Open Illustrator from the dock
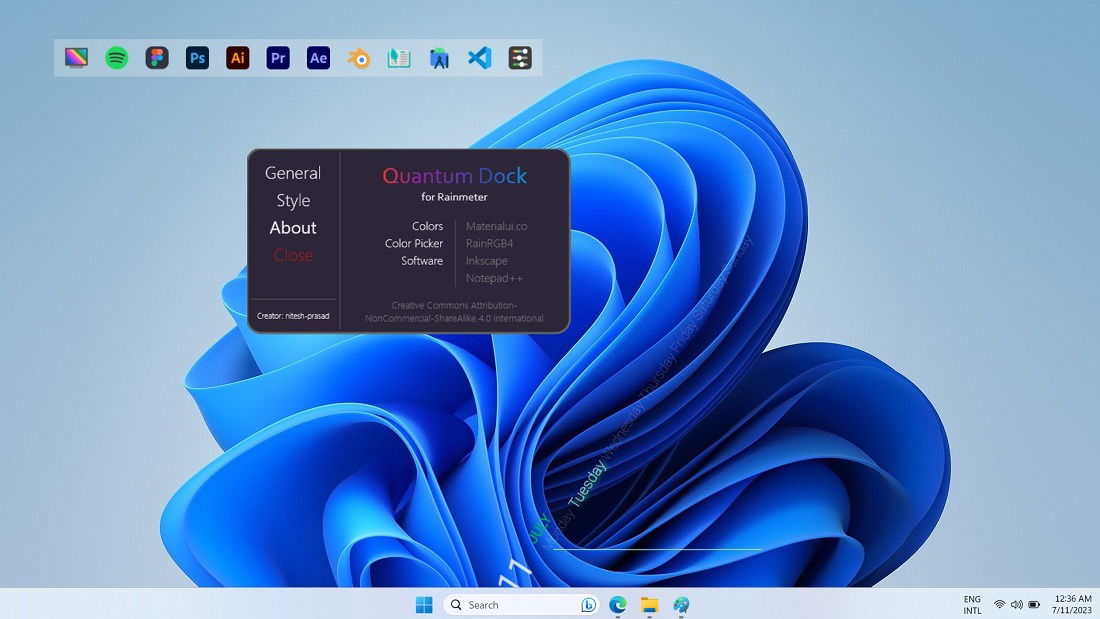This screenshot has width=1100, height=619. 237,57
